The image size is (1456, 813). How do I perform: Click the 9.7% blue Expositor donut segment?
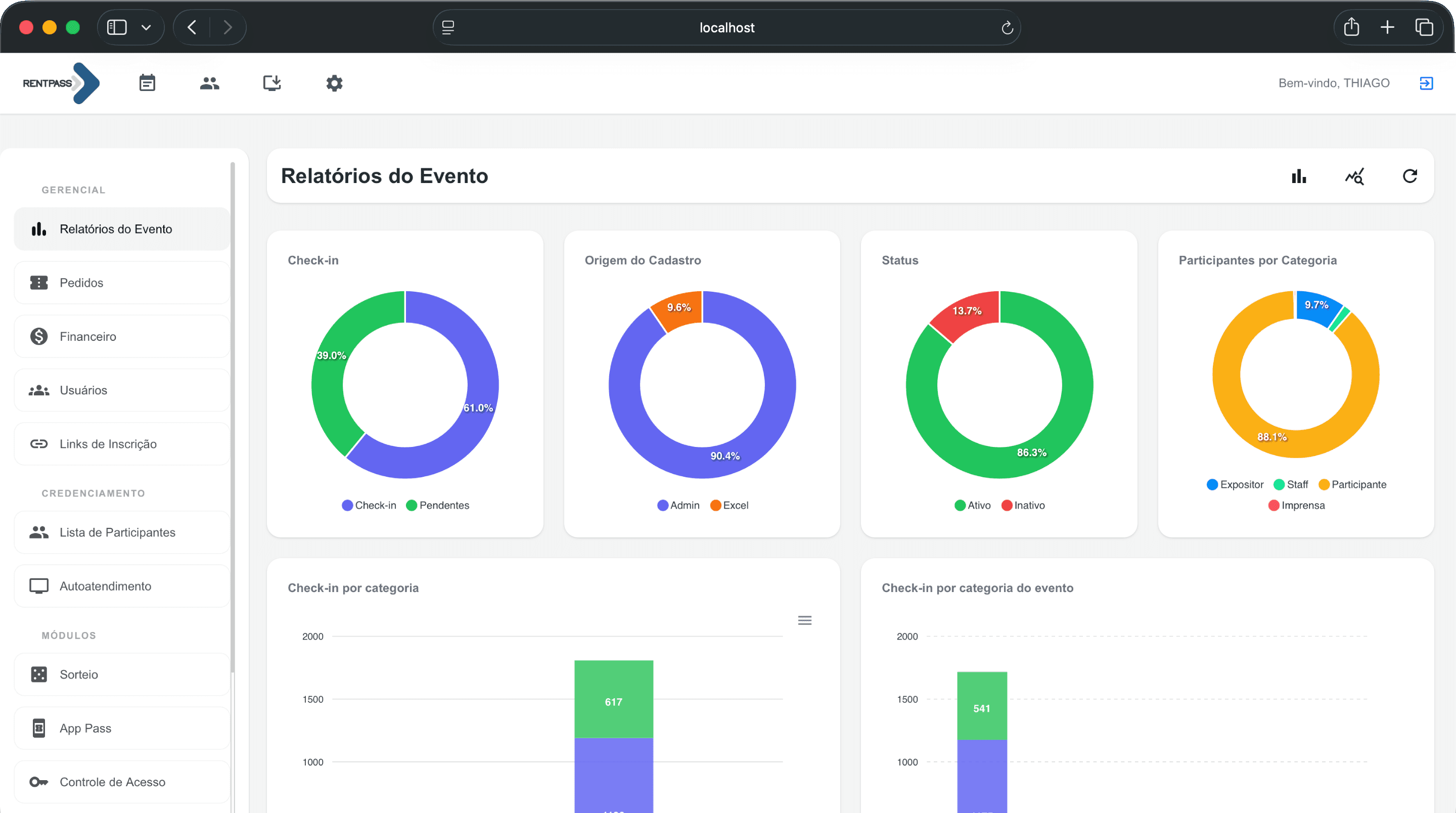coord(1317,305)
